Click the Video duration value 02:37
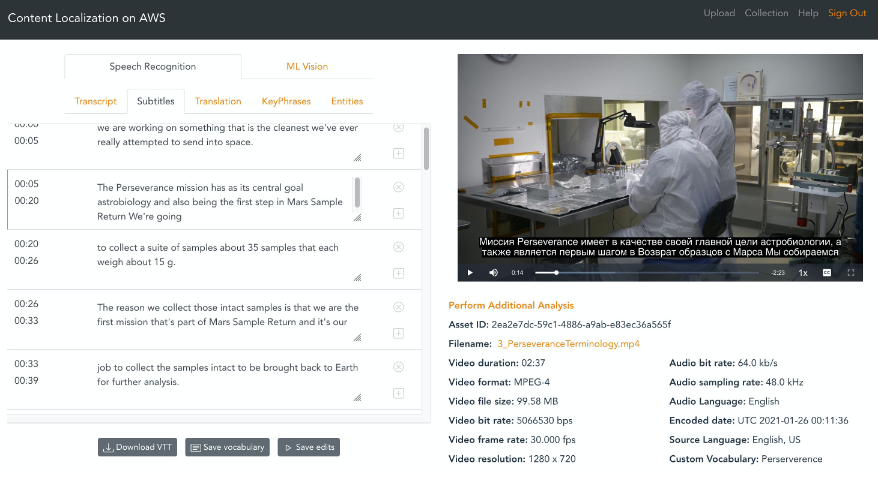879x477 pixels. click(533, 363)
